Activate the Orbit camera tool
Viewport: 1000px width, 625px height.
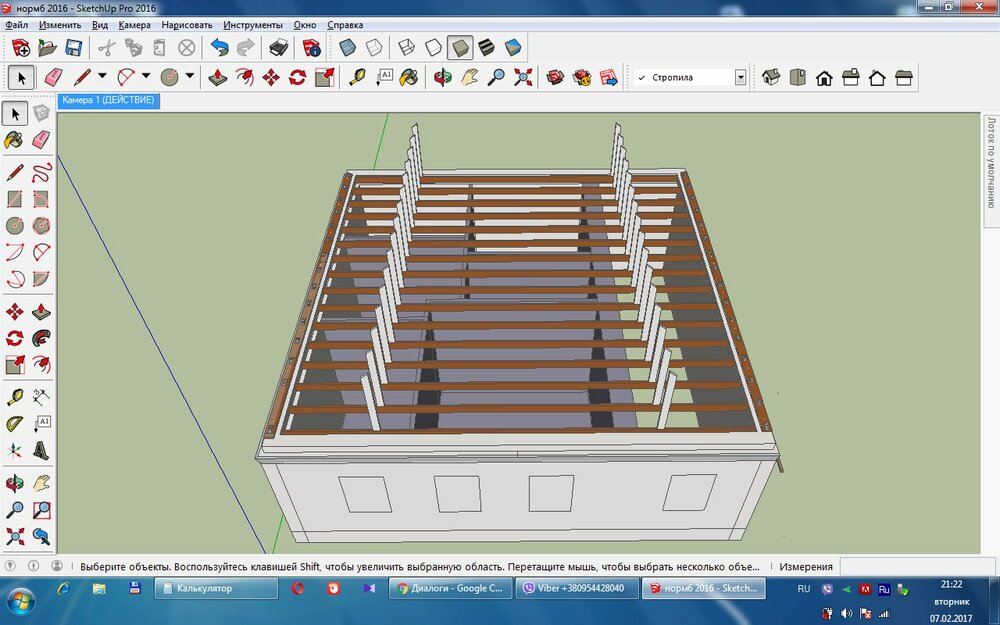tap(442, 77)
